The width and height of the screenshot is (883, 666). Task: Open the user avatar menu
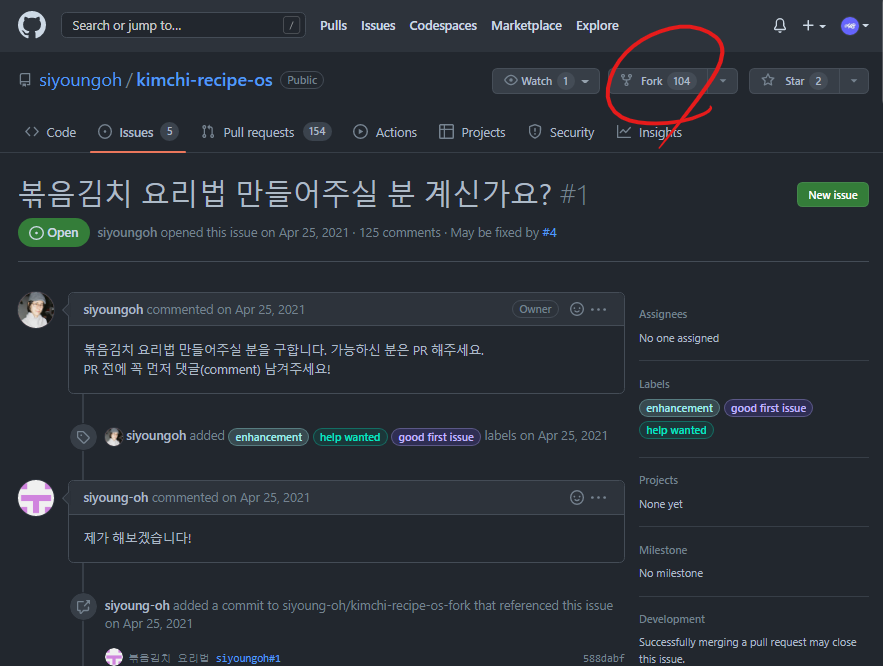tap(854, 26)
